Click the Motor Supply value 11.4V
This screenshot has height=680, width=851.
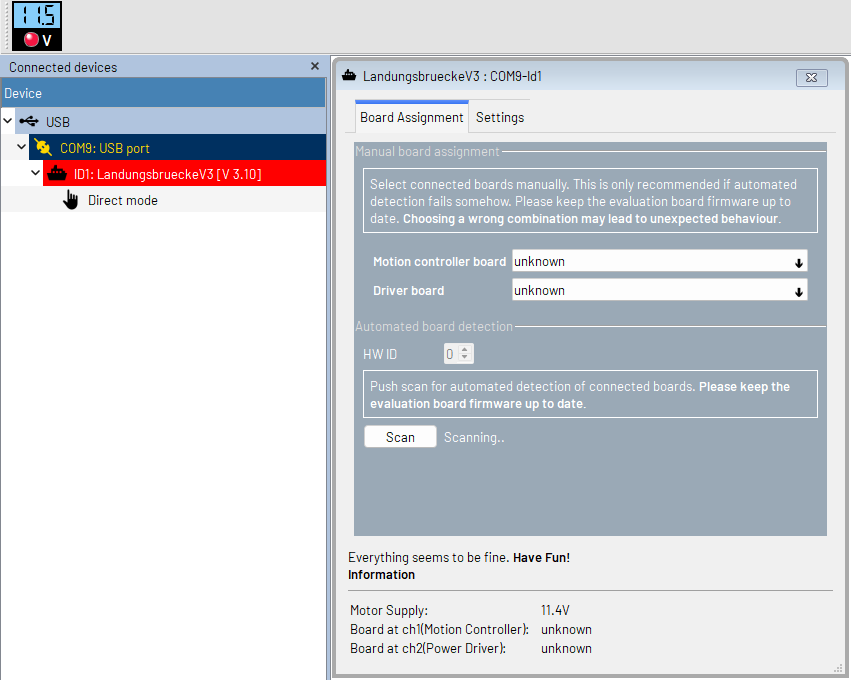point(555,610)
